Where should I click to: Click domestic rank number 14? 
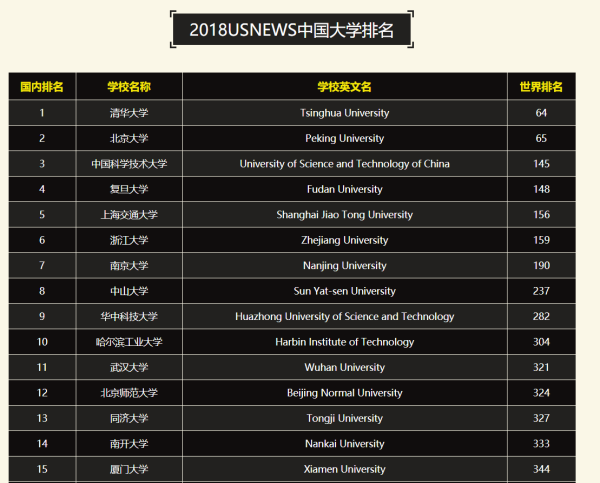[42, 444]
